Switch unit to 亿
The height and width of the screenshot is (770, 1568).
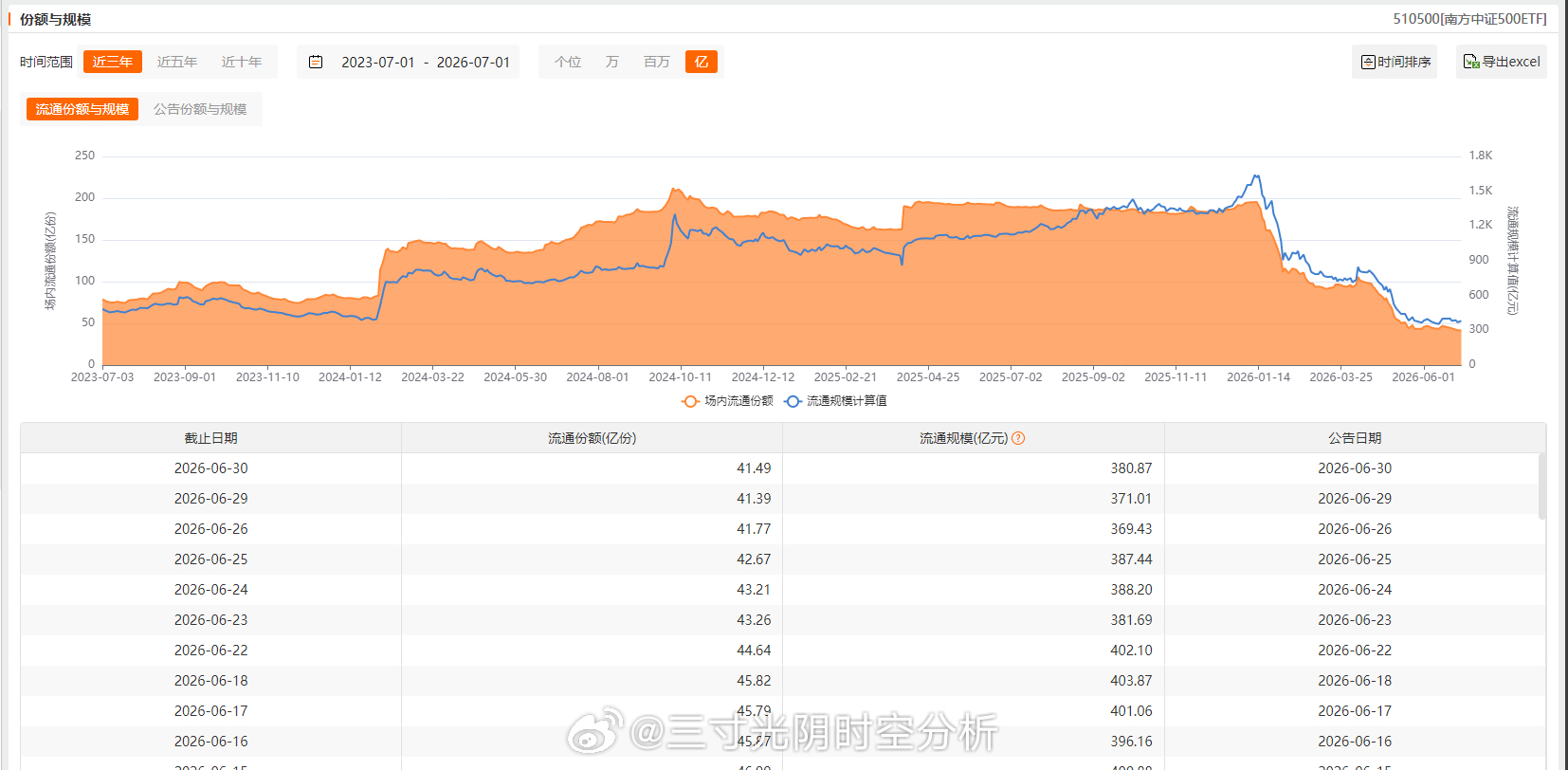point(702,62)
